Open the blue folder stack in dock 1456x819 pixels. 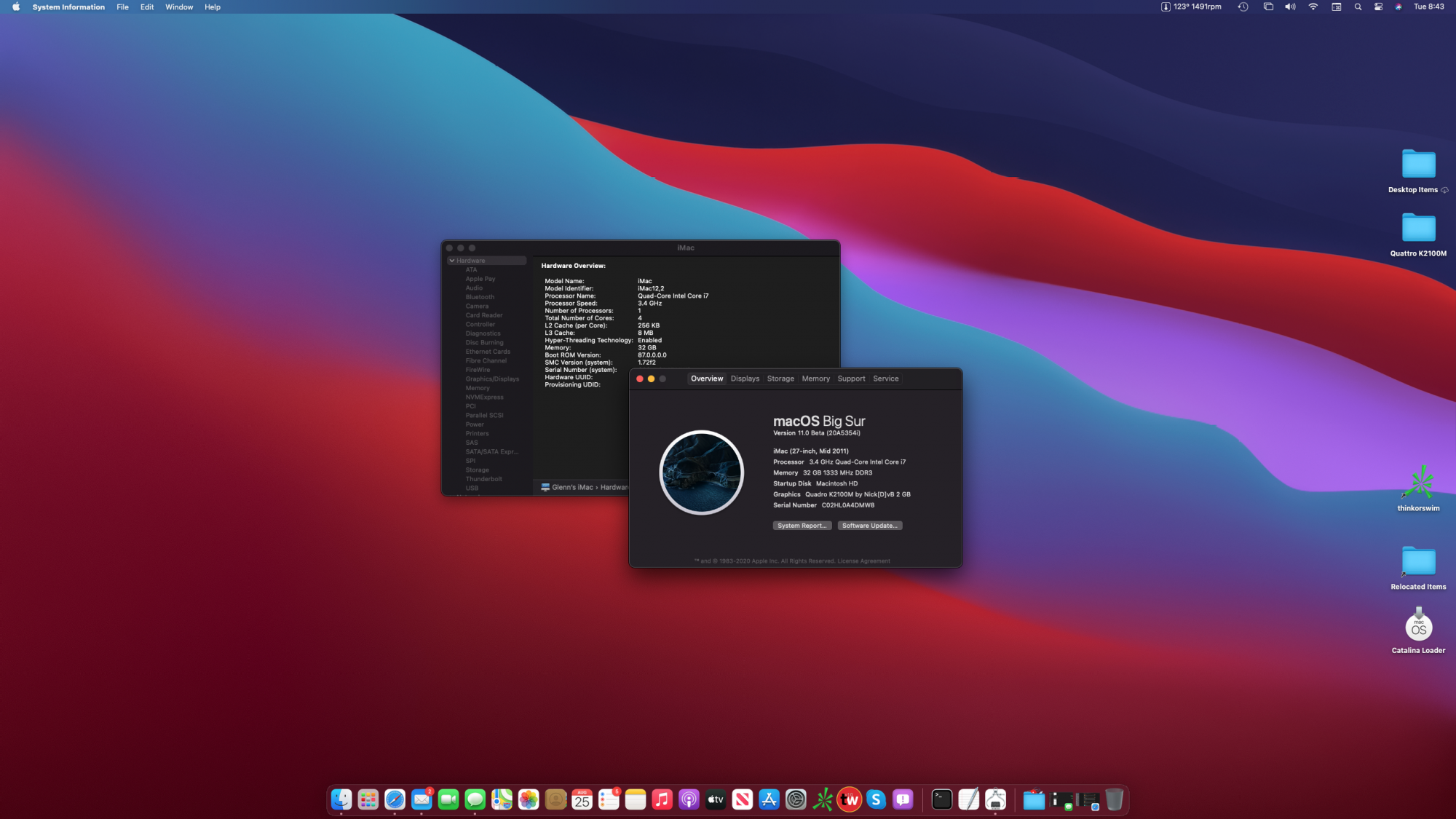1034,799
